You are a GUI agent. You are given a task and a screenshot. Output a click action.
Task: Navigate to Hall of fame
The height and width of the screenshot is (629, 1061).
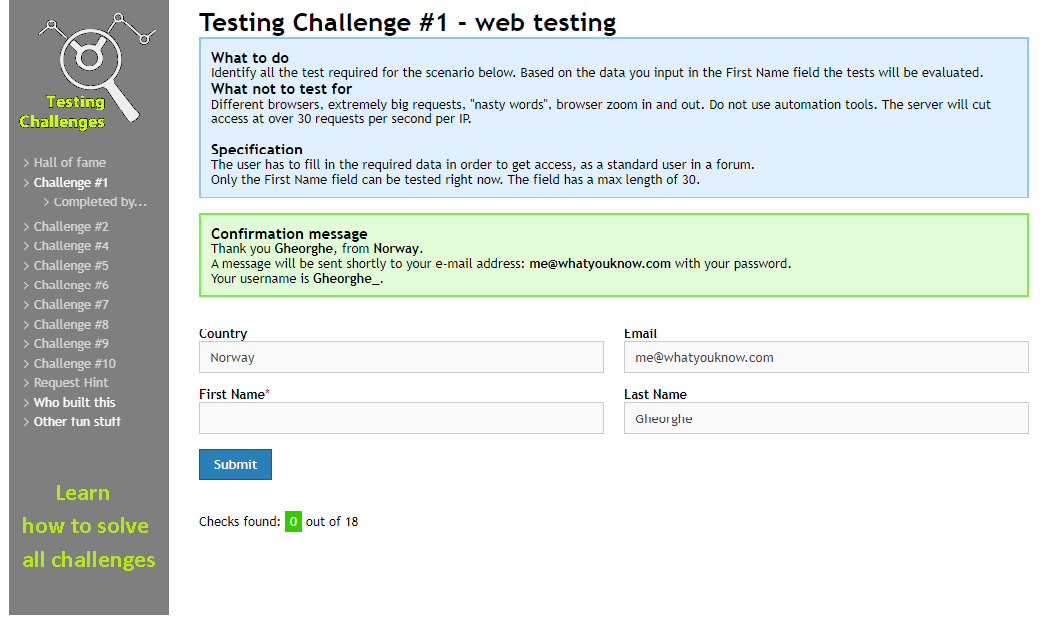click(x=70, y=162)
